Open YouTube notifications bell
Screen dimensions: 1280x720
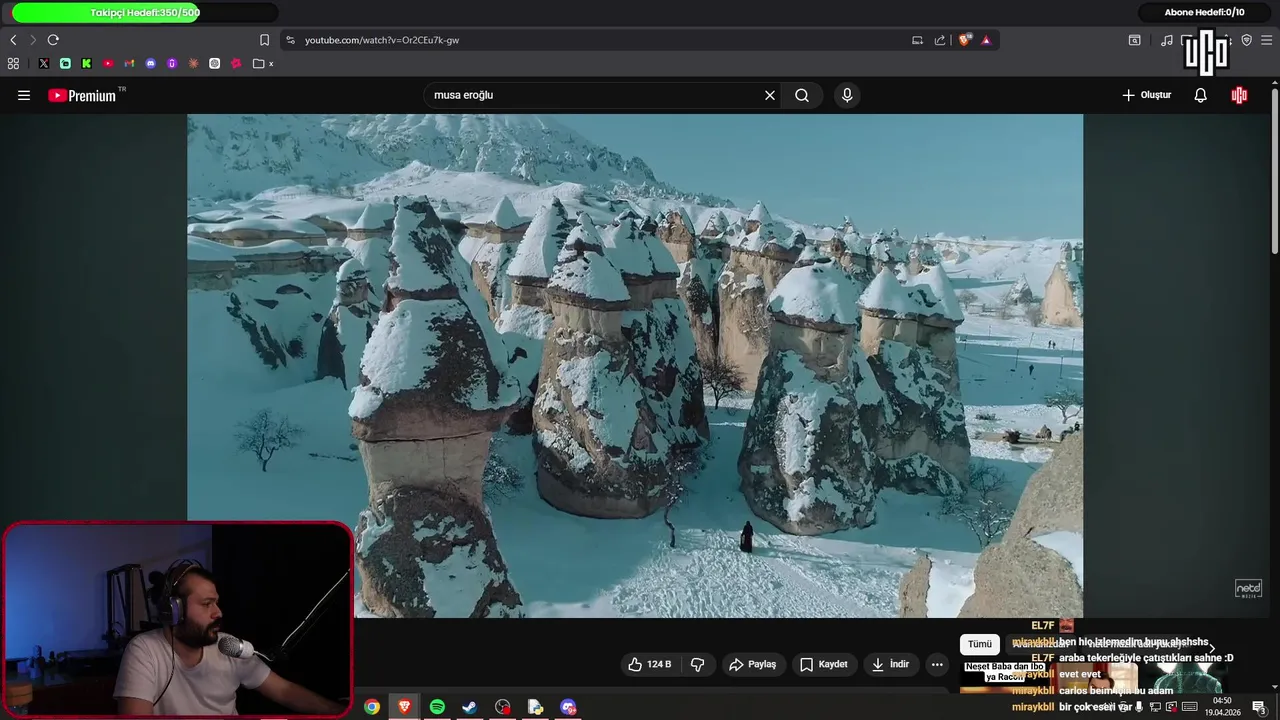point(1201,95)
